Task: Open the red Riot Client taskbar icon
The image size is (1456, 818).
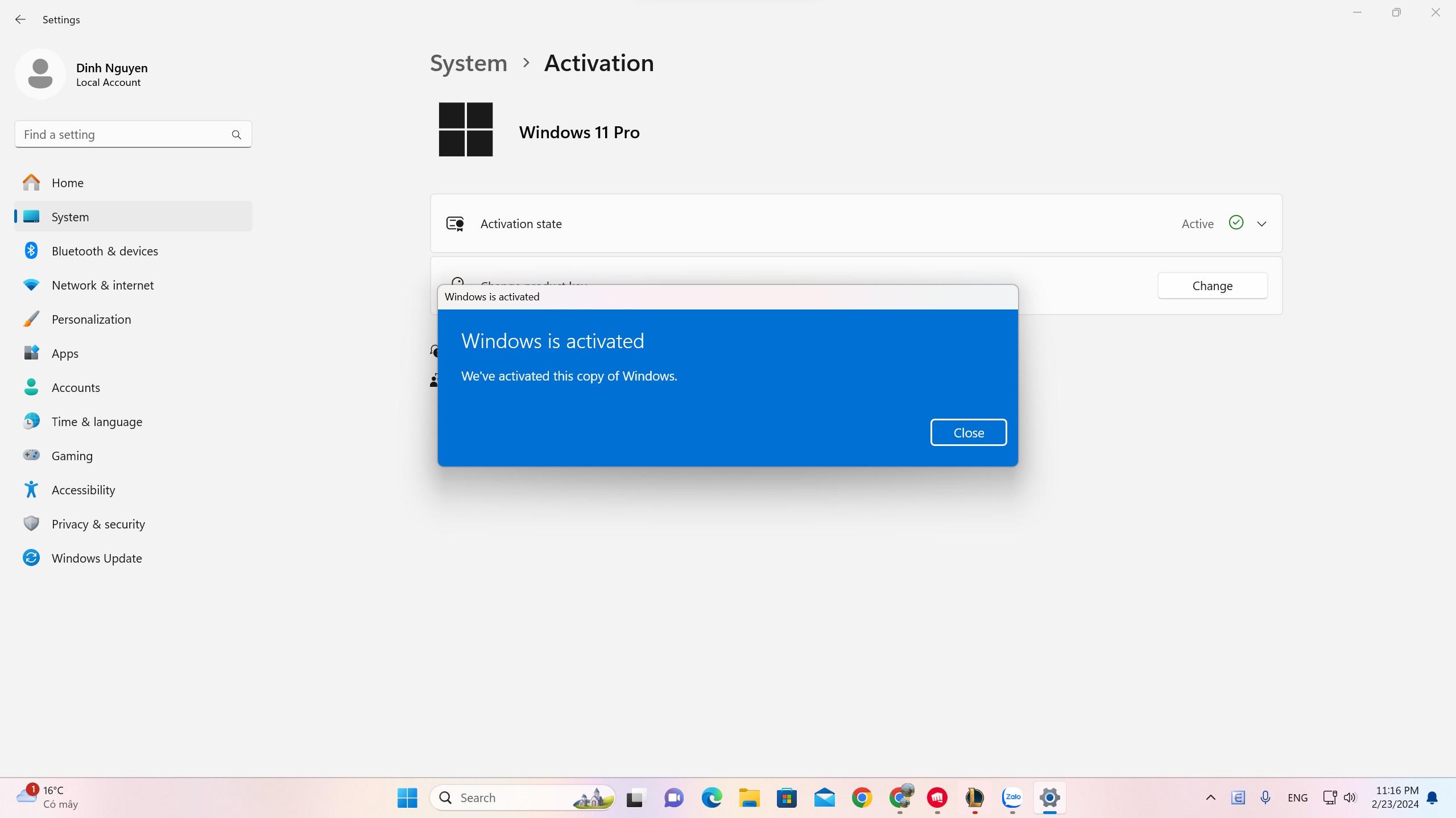Action: coord(937,798)
